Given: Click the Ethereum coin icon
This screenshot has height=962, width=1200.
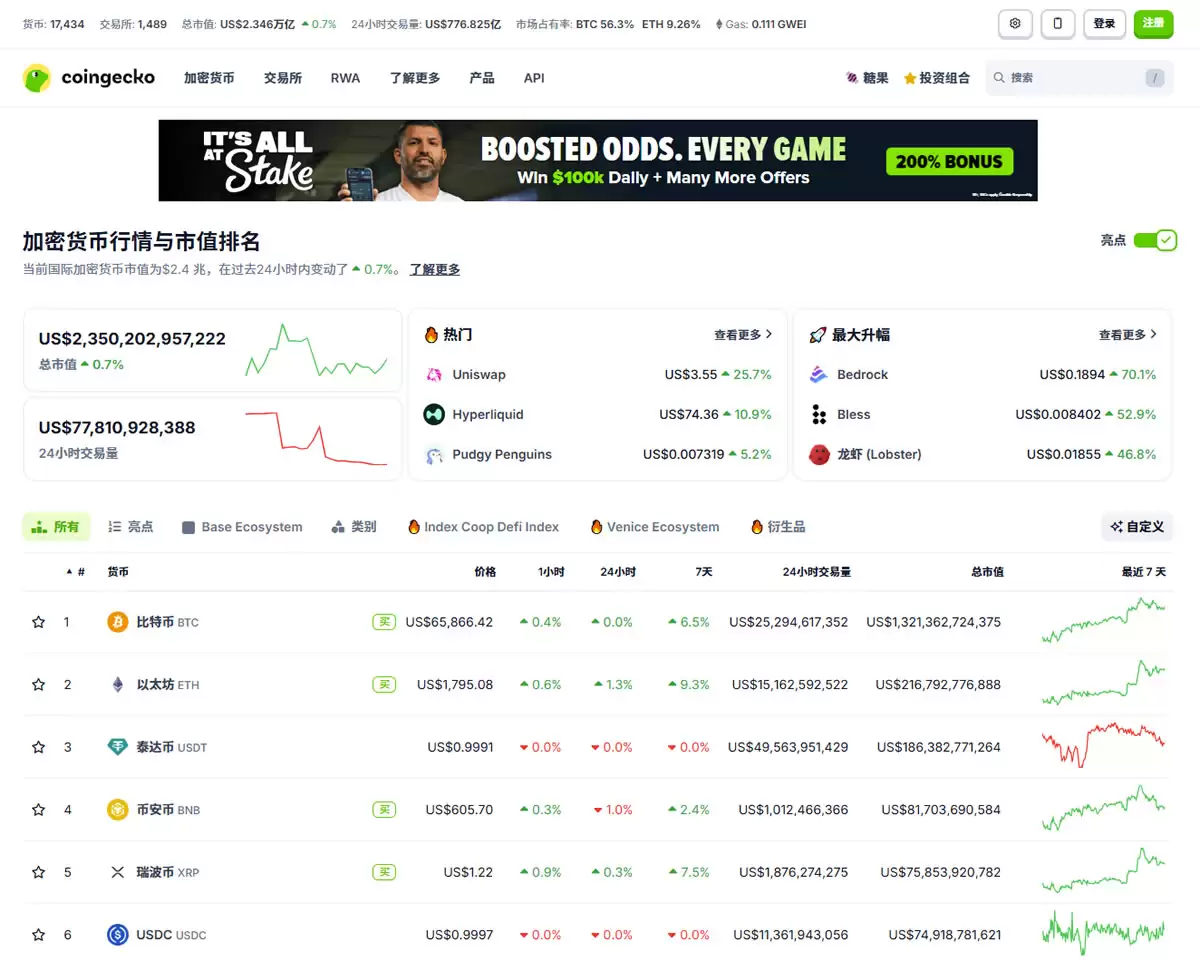Looking at the screenshot, I should [x=118, y=685].
